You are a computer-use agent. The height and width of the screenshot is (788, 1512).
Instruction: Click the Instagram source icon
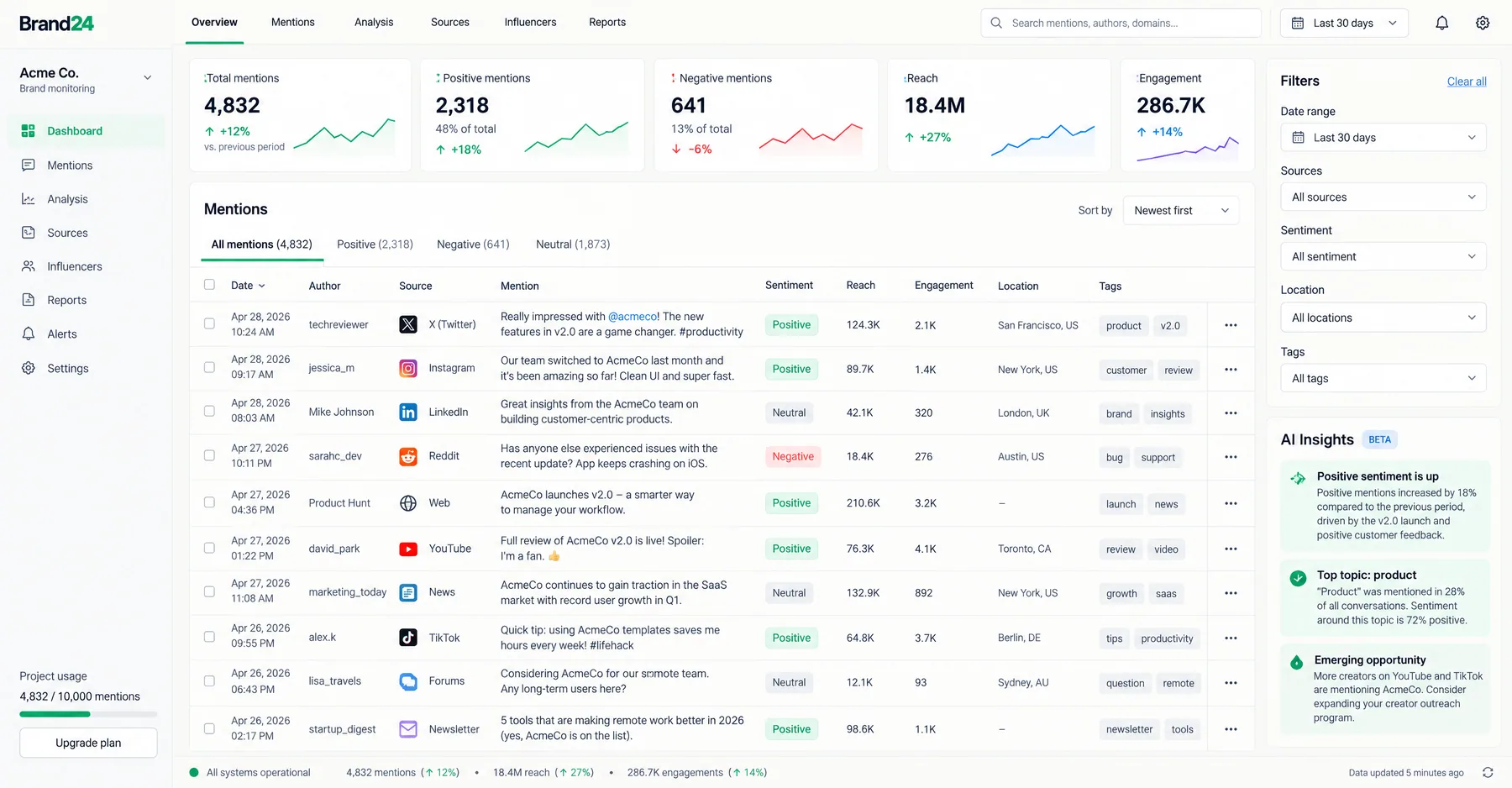(408, 368)
